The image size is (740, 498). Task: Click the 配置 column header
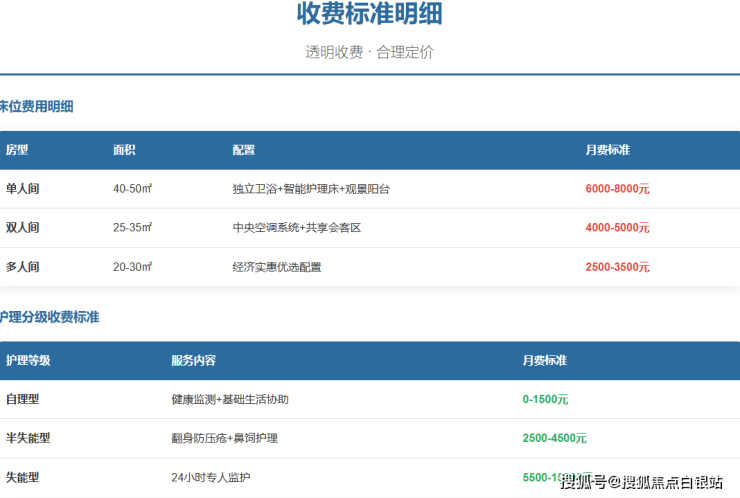[x=243, y=150]
